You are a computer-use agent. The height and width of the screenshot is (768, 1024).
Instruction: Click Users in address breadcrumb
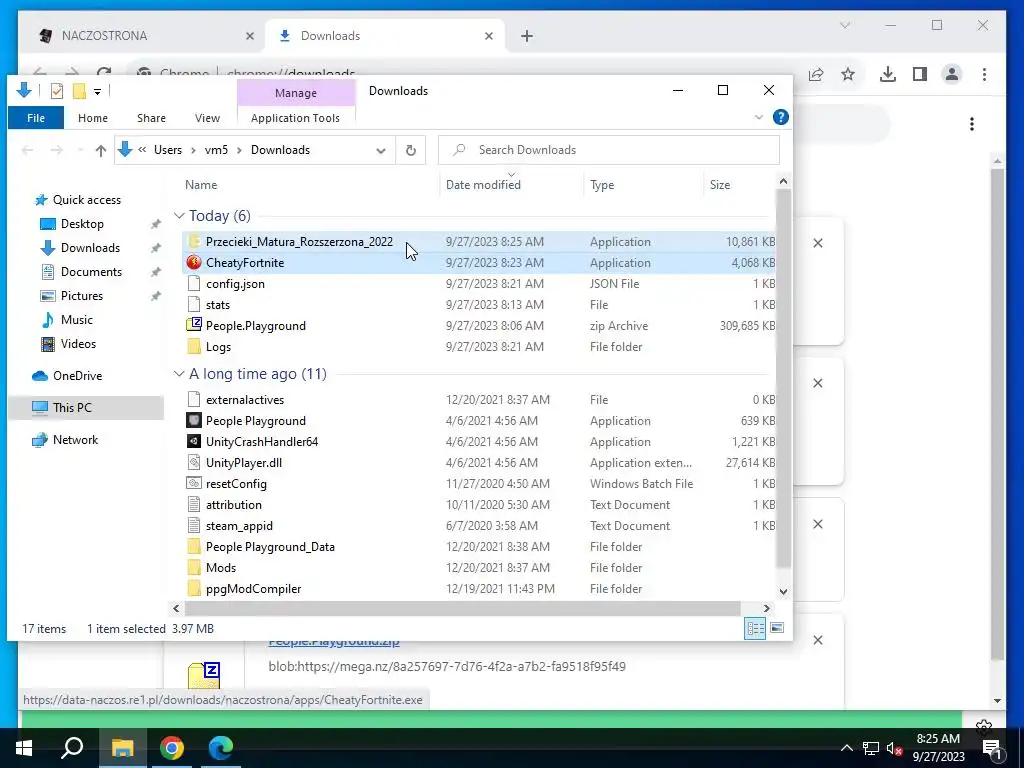pyautogui.click(x=168, y=150)
